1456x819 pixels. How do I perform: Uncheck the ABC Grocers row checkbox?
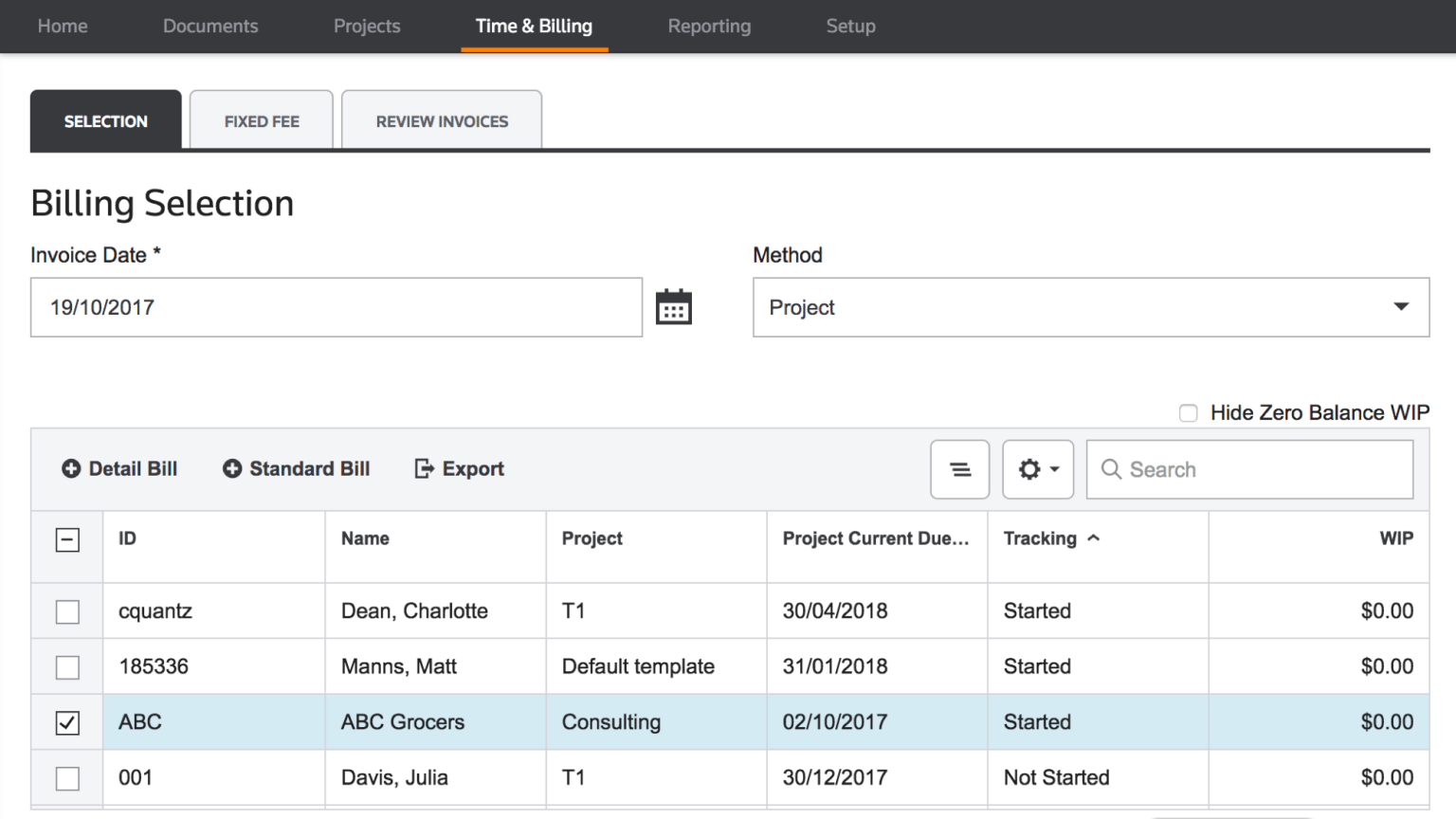pyautogui.click(x=67, y=721)
